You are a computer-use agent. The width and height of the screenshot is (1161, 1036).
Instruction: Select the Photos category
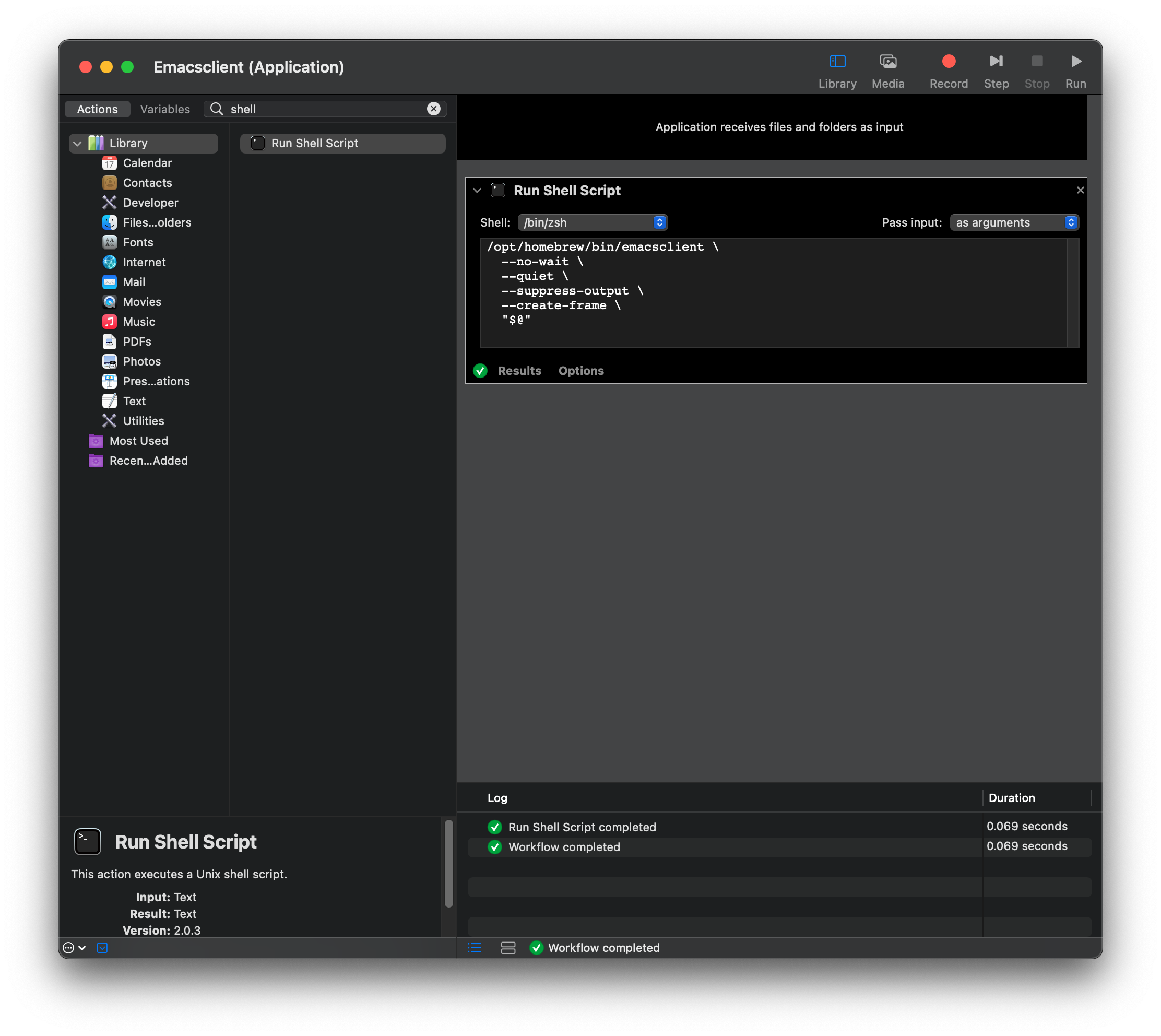[x=141, y=362]
